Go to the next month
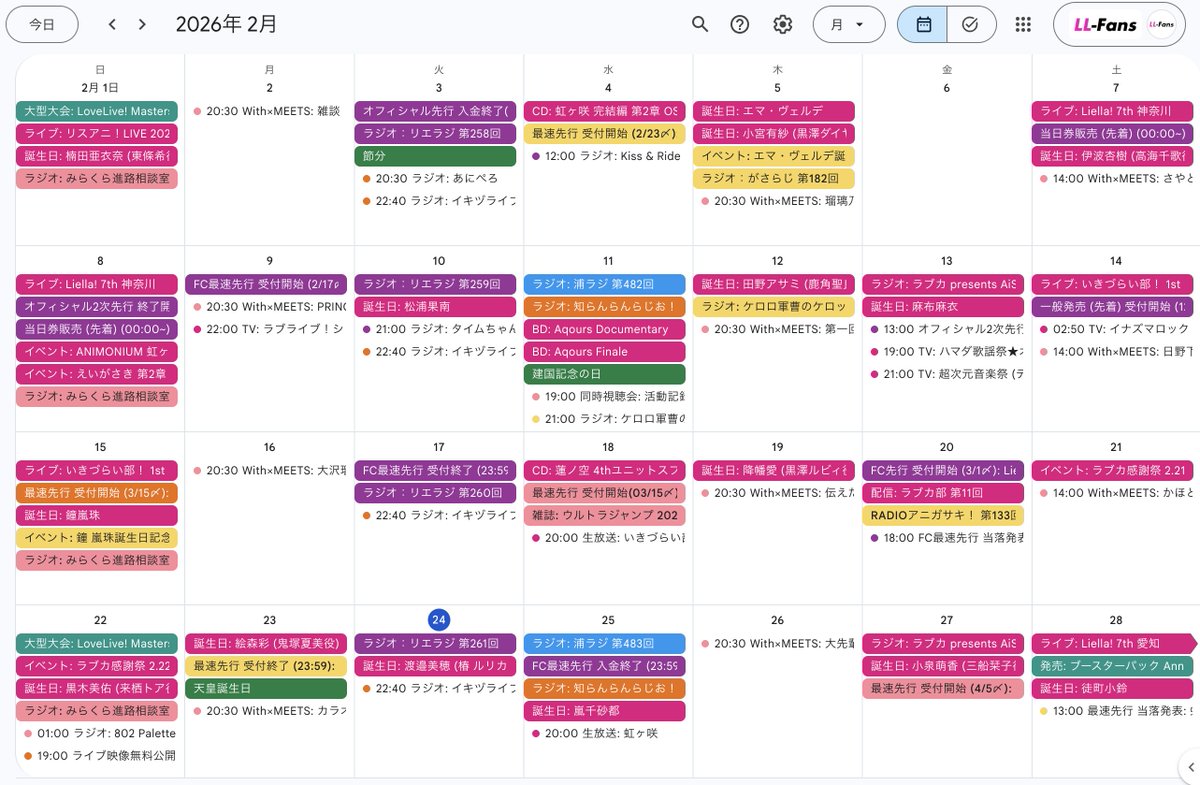The width and height of the screenshot is (1200, 785). tap(142, 25)
